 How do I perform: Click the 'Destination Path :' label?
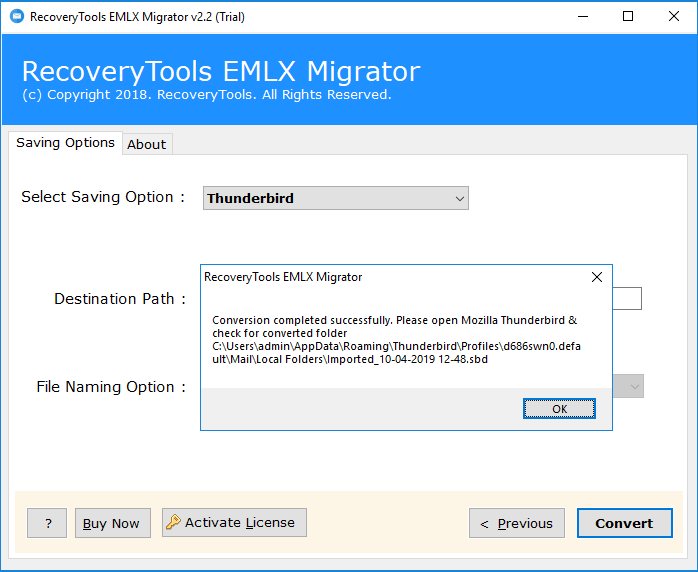point(120,299)
